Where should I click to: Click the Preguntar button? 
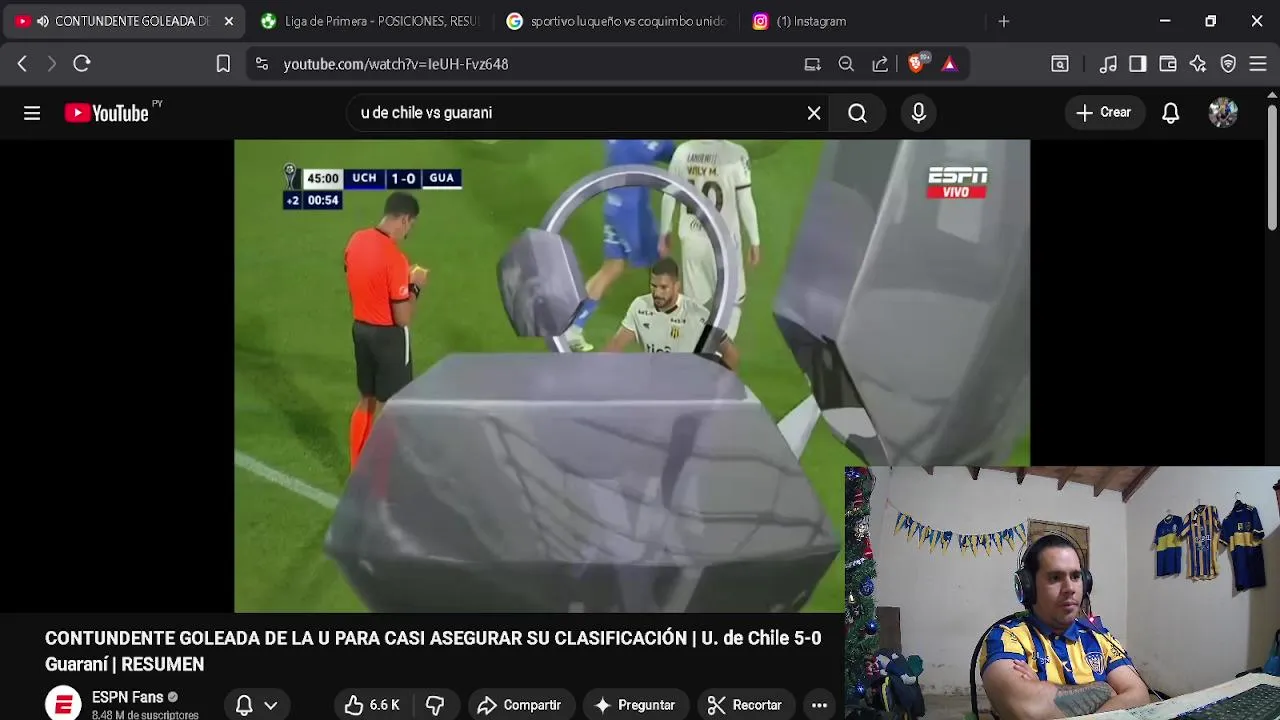point(636,705)
